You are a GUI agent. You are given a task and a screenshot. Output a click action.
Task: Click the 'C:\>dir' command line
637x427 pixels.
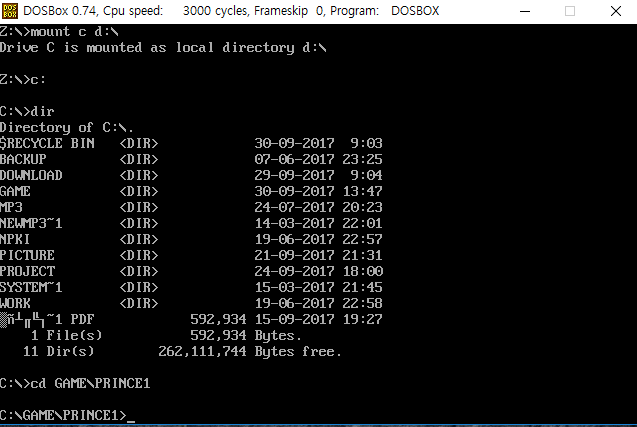coord(27,112)
